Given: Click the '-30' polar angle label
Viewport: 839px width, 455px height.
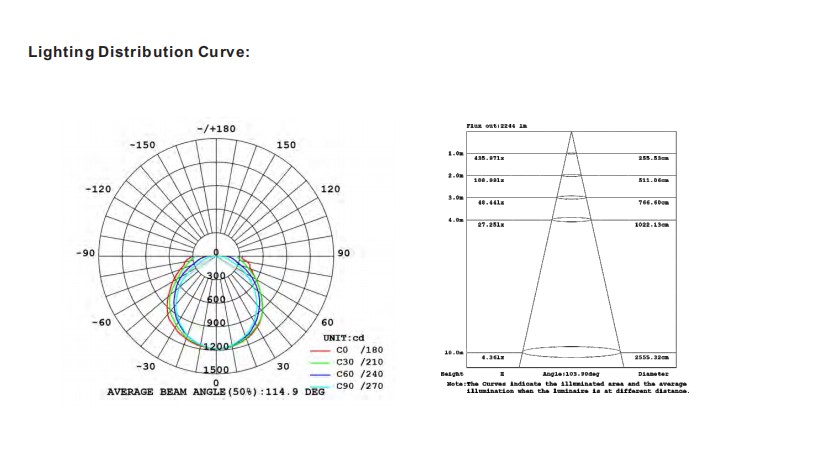Looking at the screenshot, I should pyautogui.click(x=146, y=367).
